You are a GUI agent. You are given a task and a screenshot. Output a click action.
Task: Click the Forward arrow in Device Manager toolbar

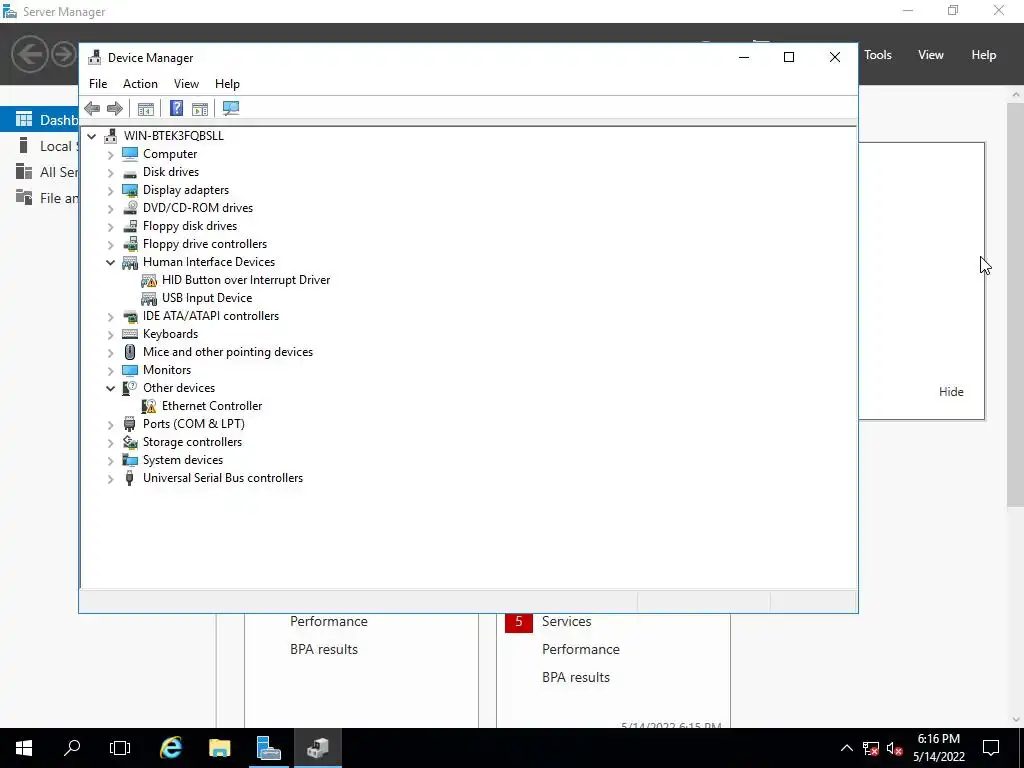pos(114,108)
